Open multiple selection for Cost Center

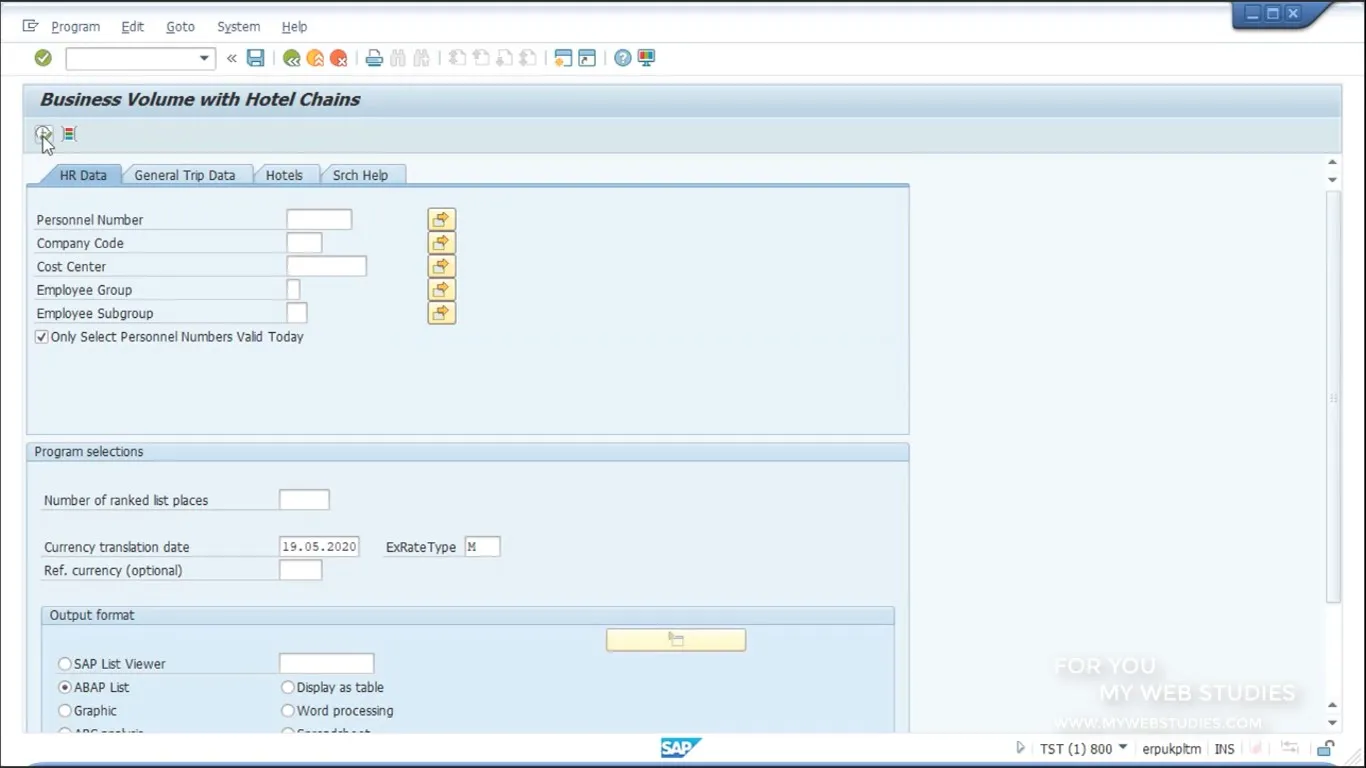coord(441,266)
